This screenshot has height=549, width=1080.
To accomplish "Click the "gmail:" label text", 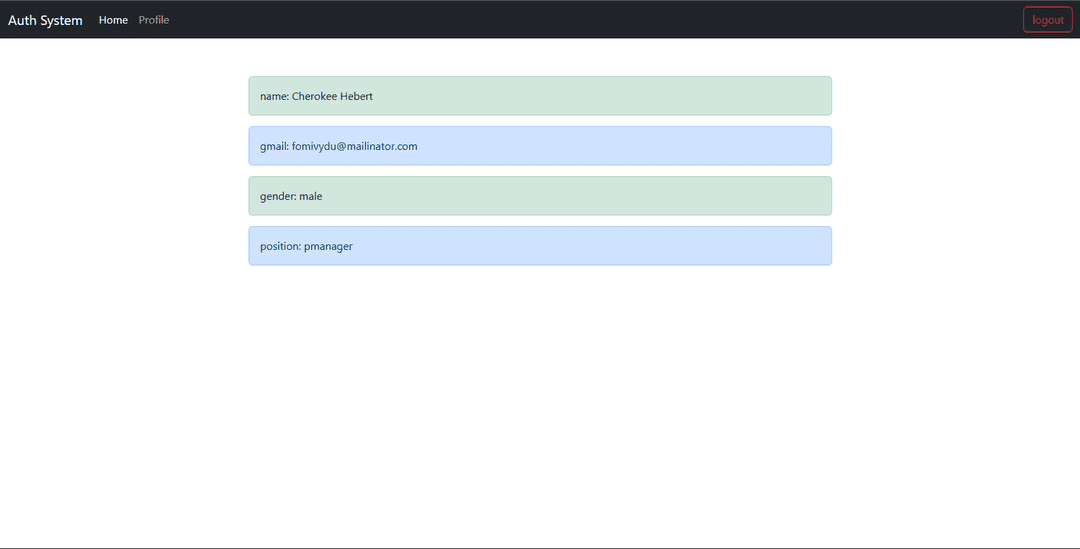I will [274, 146].
